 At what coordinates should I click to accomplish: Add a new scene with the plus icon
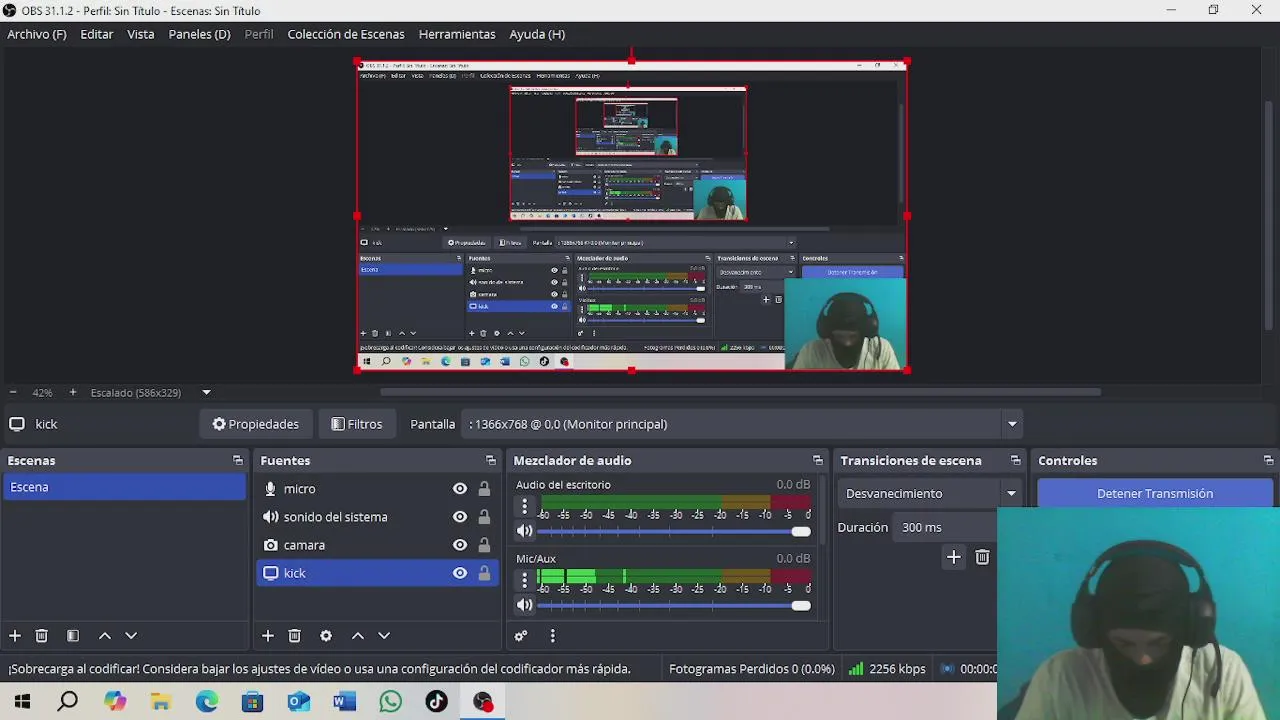pyautogui.click(x=15, y=636)
